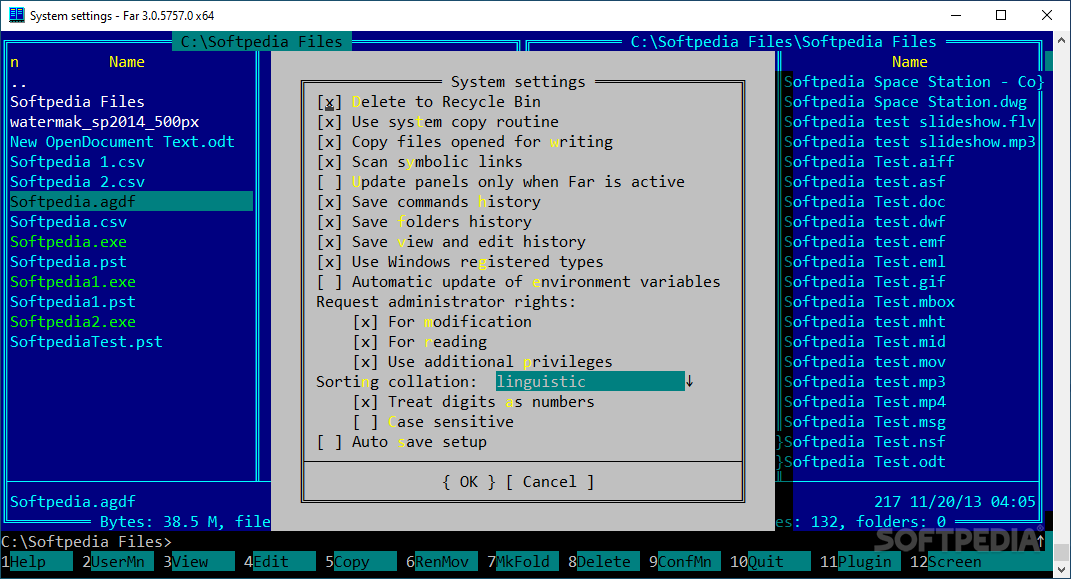
Task: Click 4 Edit key bar item
Action: (x=279, y=561)
